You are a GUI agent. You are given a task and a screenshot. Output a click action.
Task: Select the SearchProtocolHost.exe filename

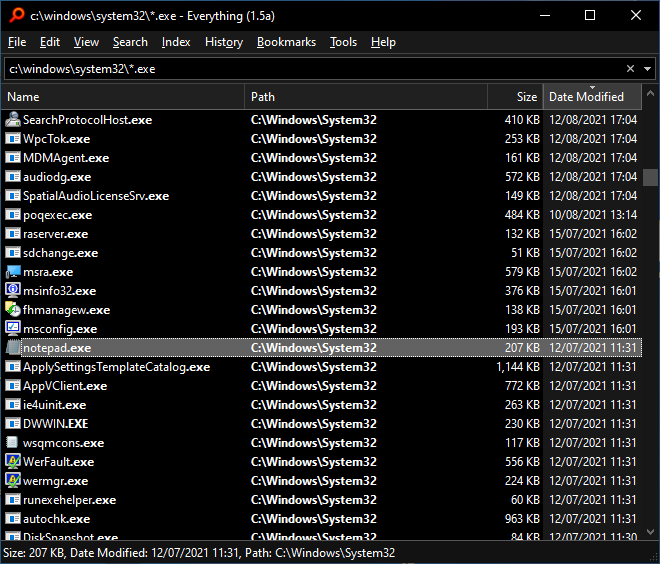click(88, 120)
